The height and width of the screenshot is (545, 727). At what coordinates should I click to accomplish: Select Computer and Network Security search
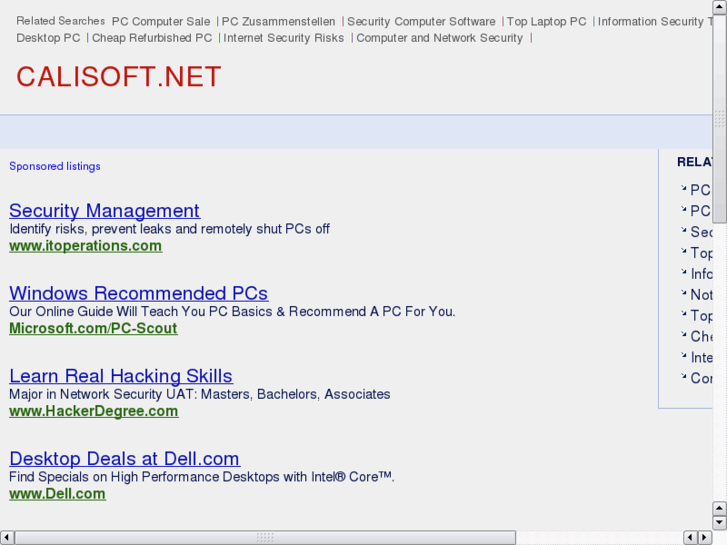point(439,38)
